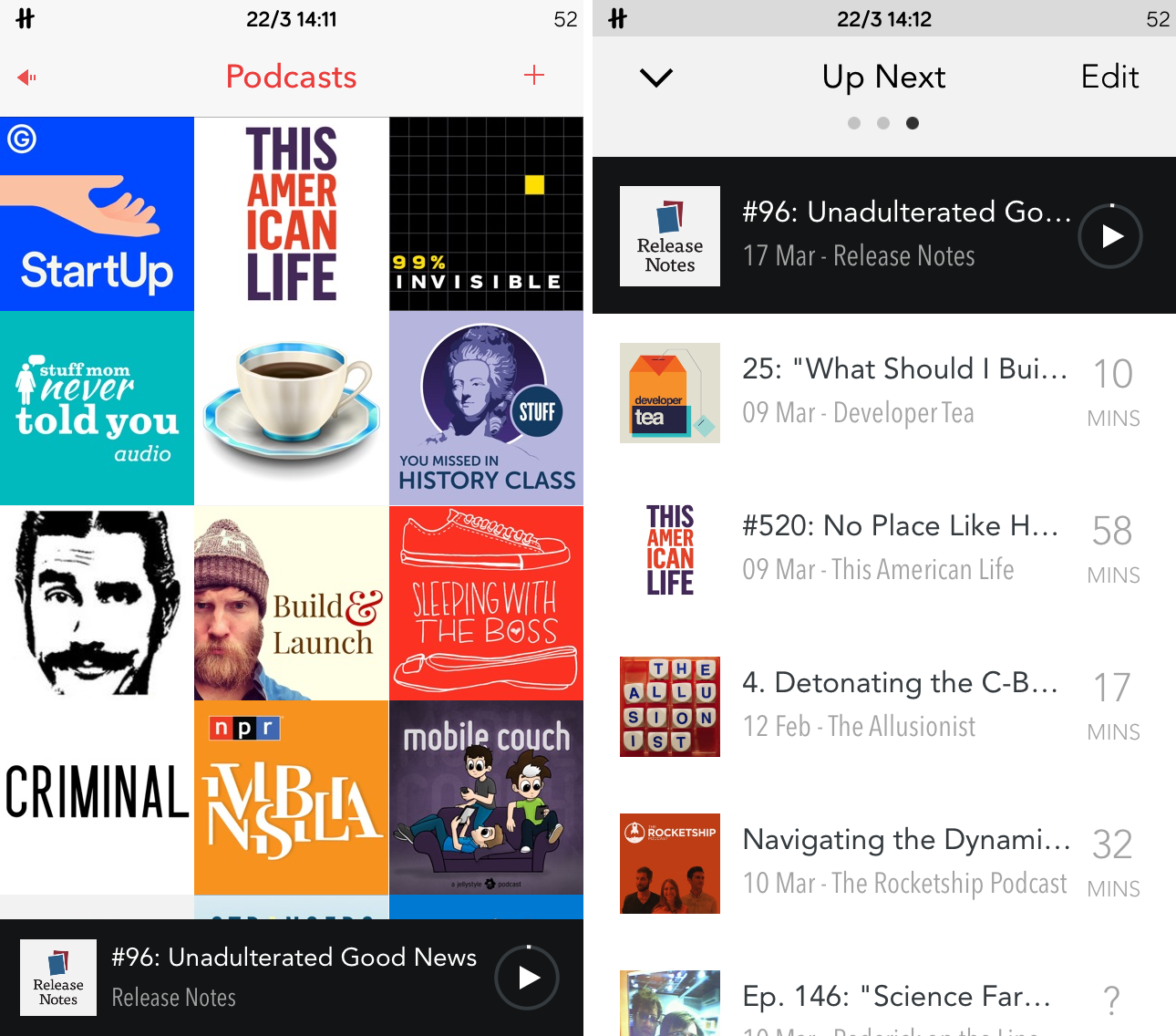Tap the hashtag app logo in left status bar
The height and width of the screenshot is (1036, 1176).
point(25,18)
